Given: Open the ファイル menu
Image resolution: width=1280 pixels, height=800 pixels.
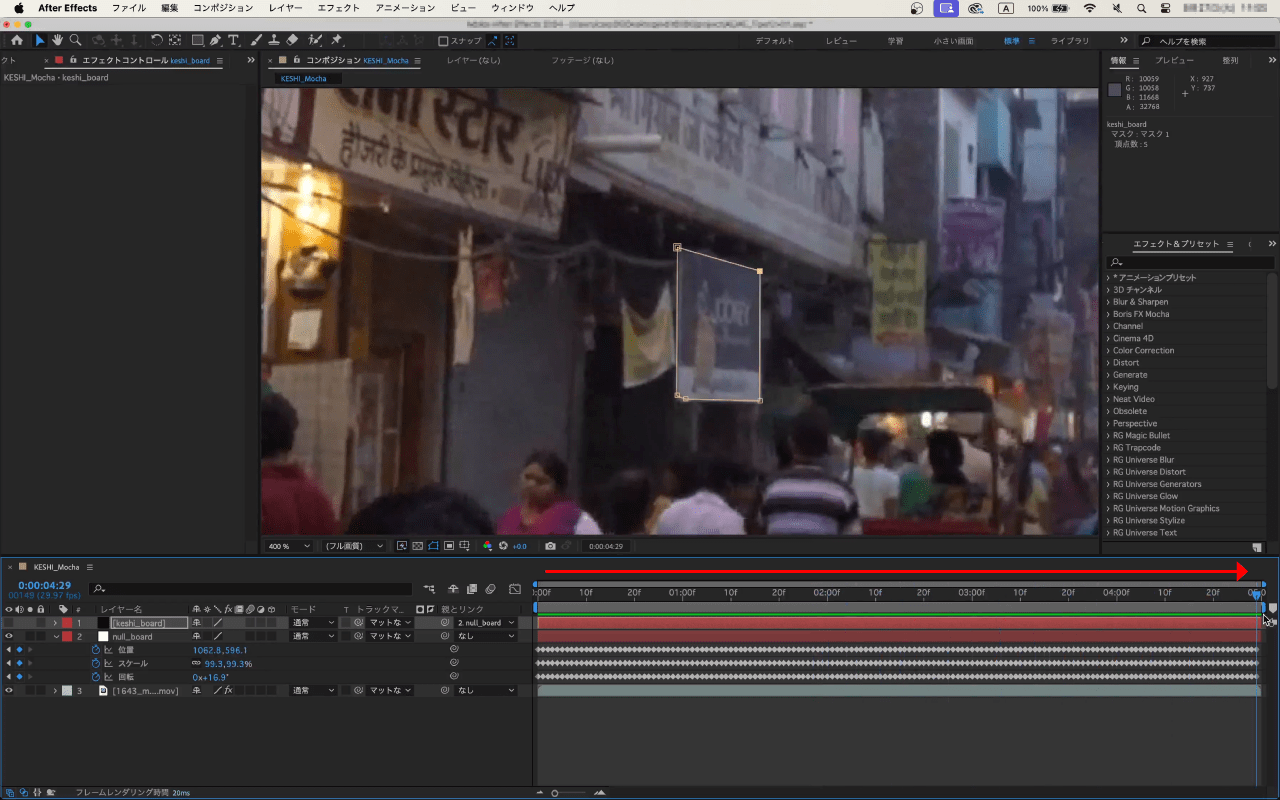Looking at the screenshot, I should click(128, 8).
